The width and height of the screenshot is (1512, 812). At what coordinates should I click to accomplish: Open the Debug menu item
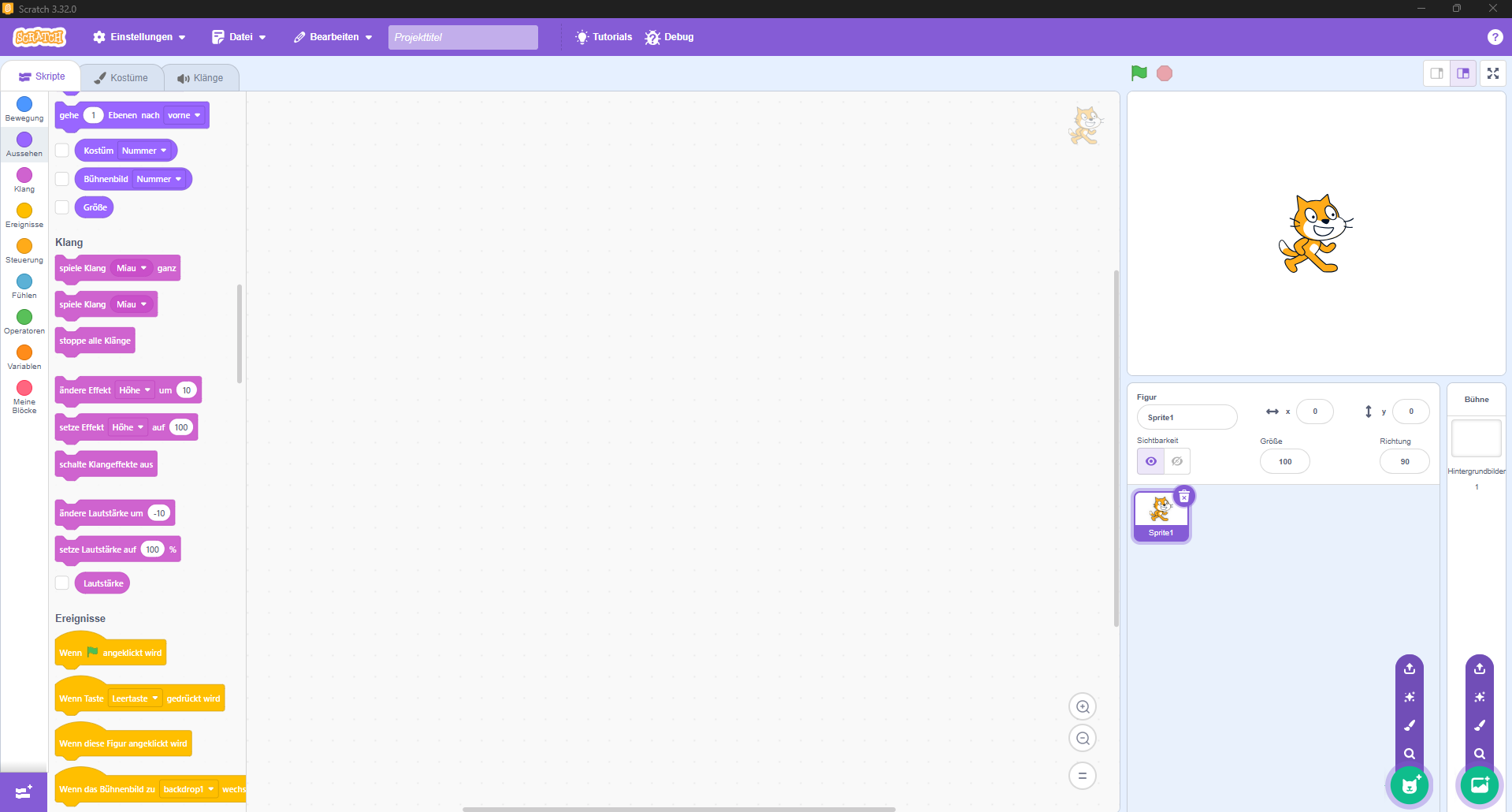click(x=670, y=37)
